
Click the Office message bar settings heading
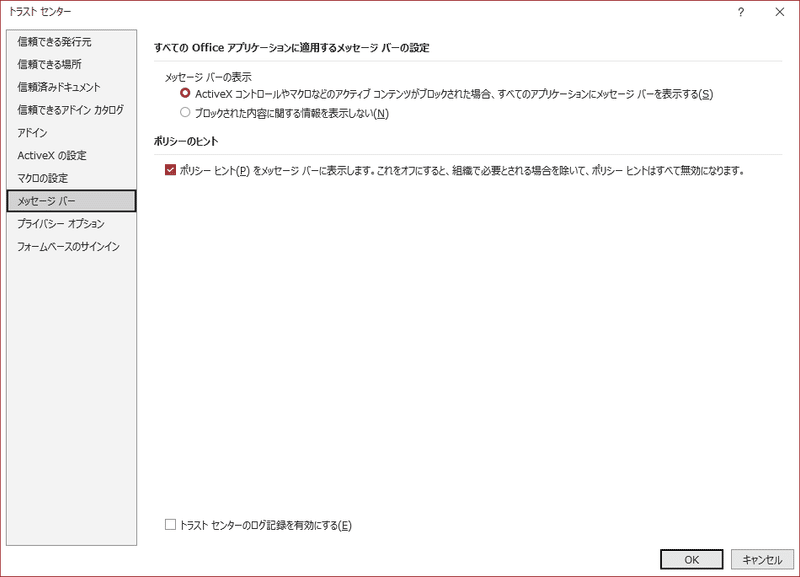point(291,48)
